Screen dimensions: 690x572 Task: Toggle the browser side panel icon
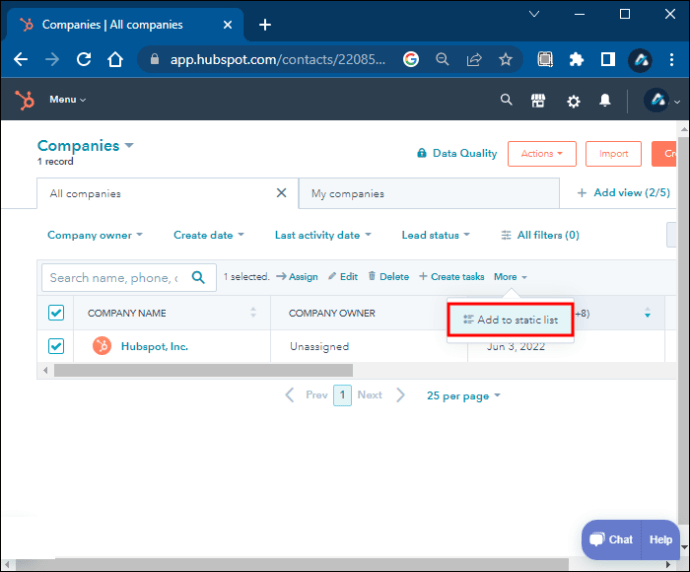click(x=608, y=59)
